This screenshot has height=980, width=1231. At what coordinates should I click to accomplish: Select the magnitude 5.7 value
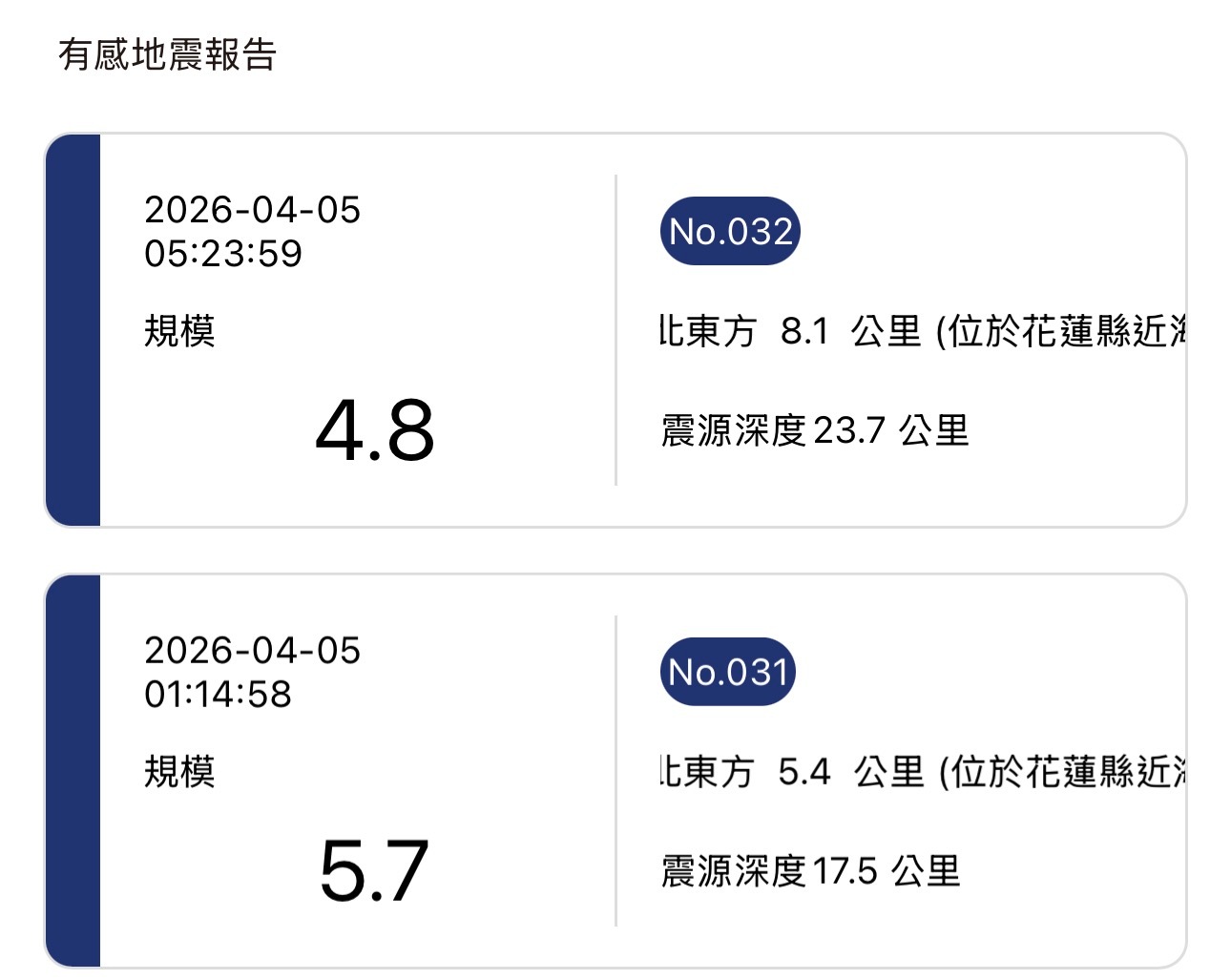click(x=376, y=866)
